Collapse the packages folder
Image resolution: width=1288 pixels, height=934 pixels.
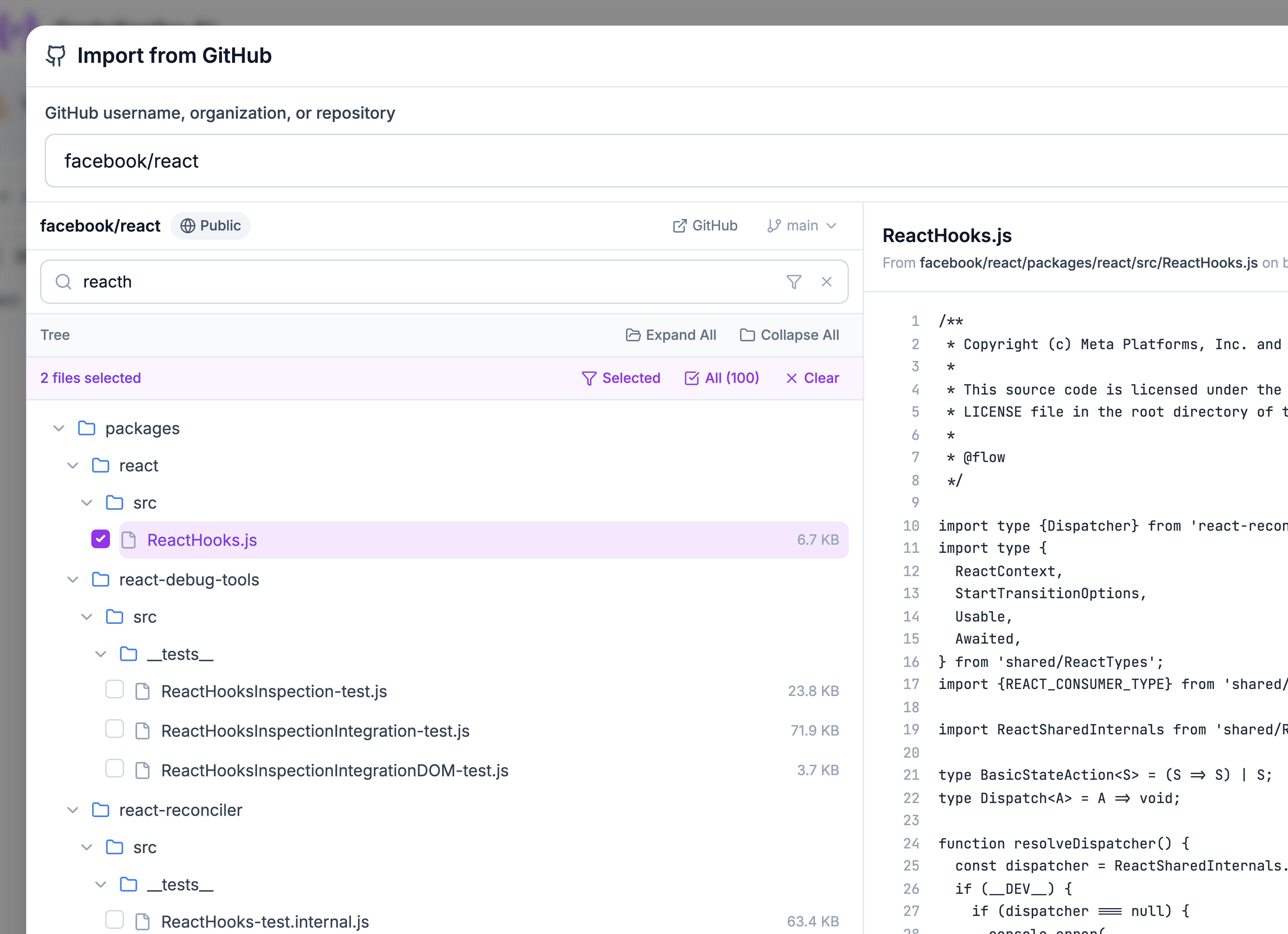point(58,428)
